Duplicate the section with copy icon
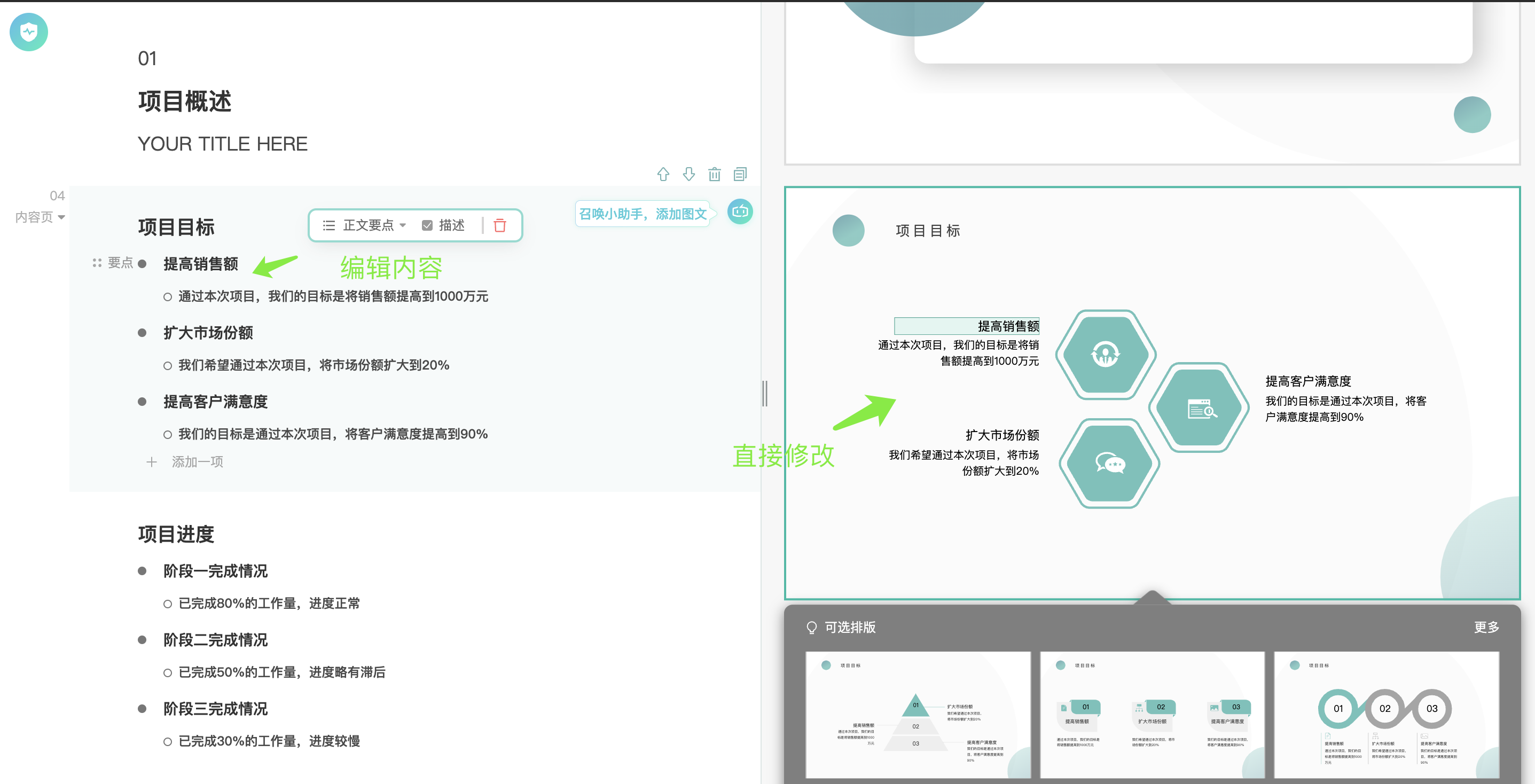The image size is (1535, 784). tap(740, 174)
